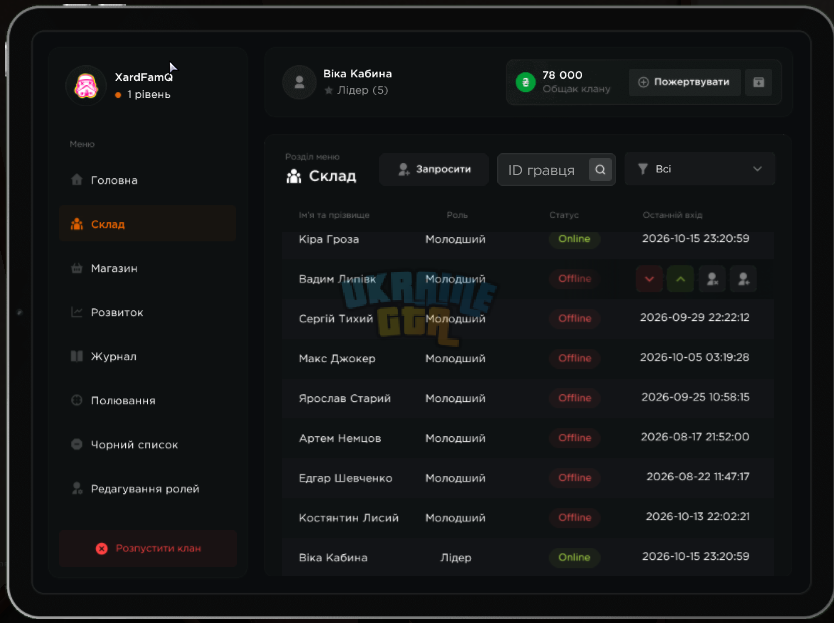Screen dimensions: 834x623
Task: Click the green currency coin icon
Action: (x=526, y=82)
